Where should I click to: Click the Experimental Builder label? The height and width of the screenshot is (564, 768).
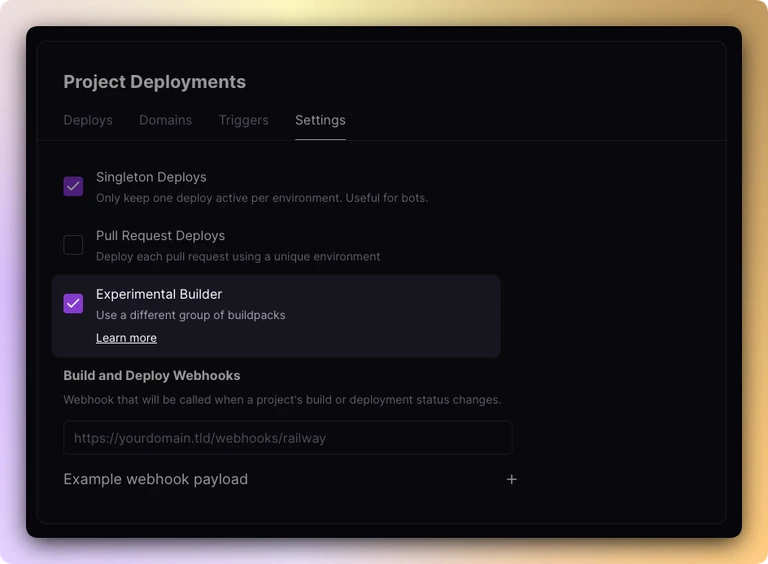tap(159, 294)
